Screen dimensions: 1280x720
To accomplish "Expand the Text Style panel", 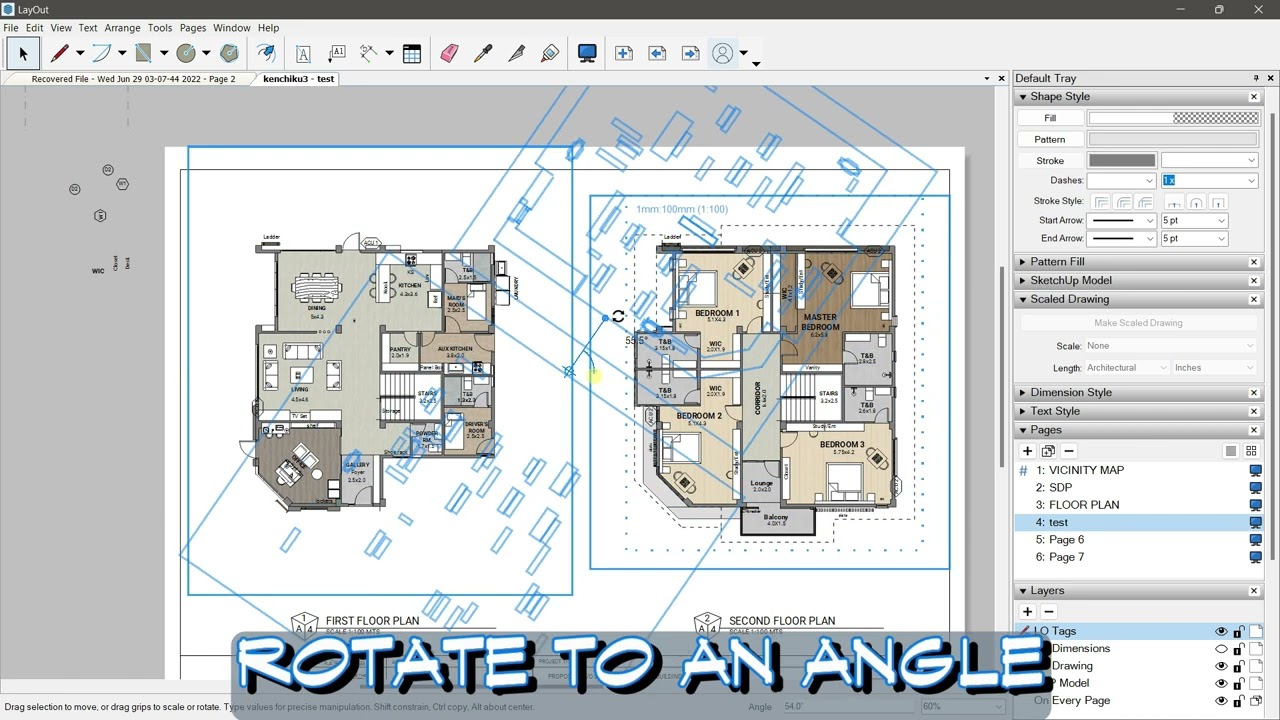I will tap(1023, 411).
